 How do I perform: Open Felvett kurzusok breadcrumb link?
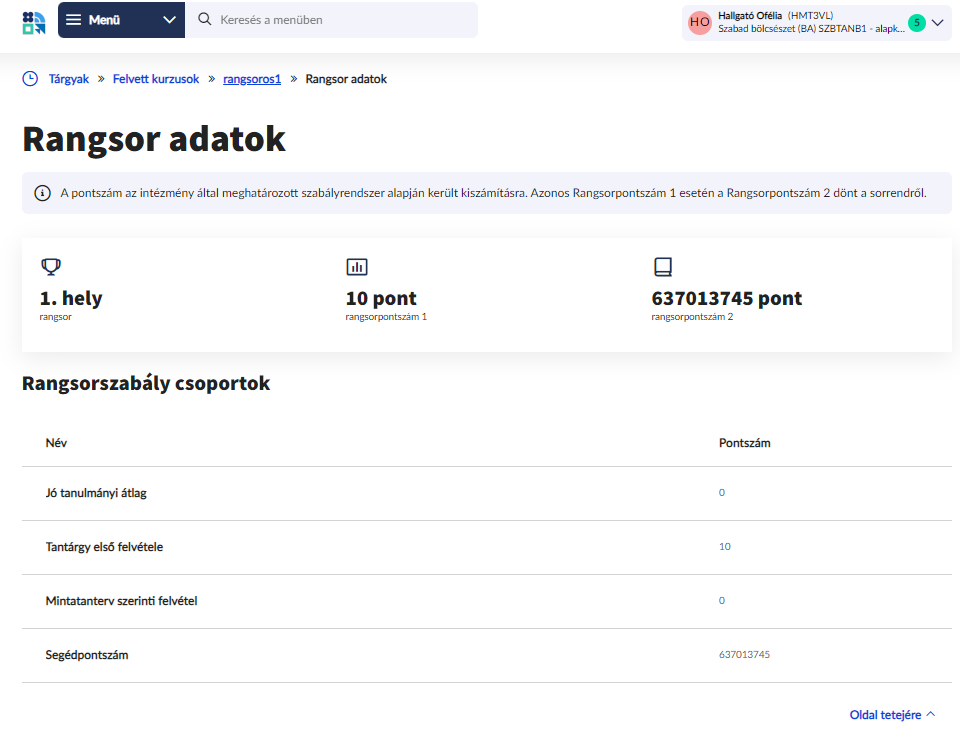coord(156,79)
